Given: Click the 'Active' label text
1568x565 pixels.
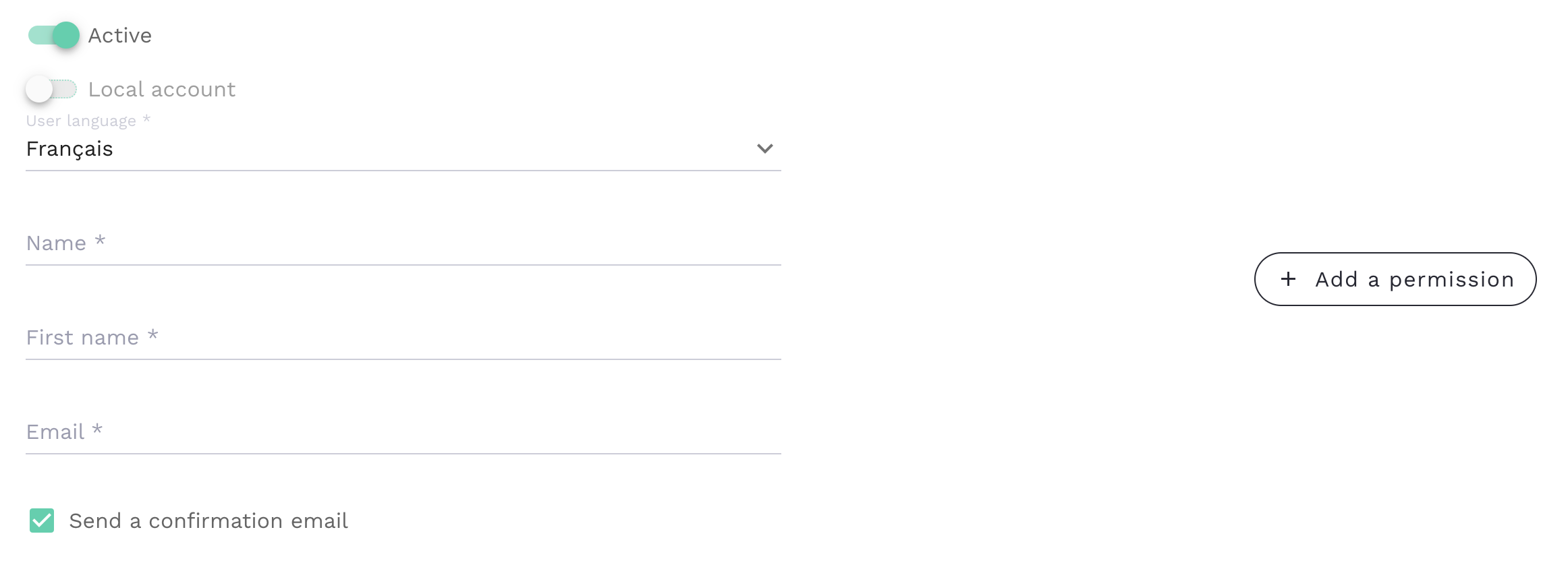Looking at the screenshot, I should pos(119,35).
